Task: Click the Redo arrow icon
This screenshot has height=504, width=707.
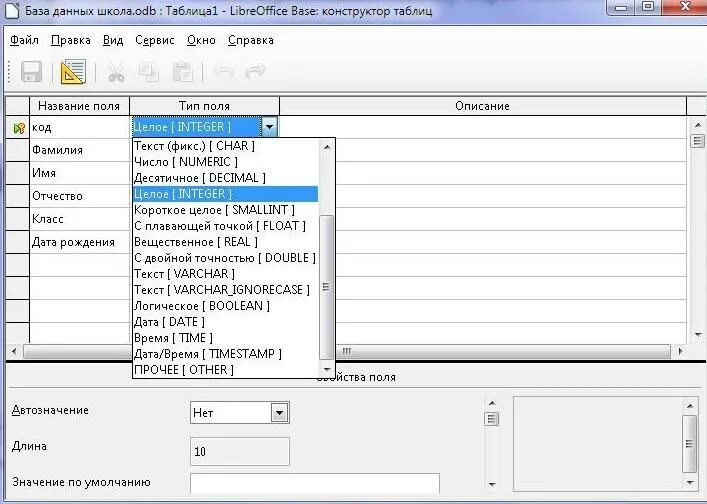Action: (255, 71)
